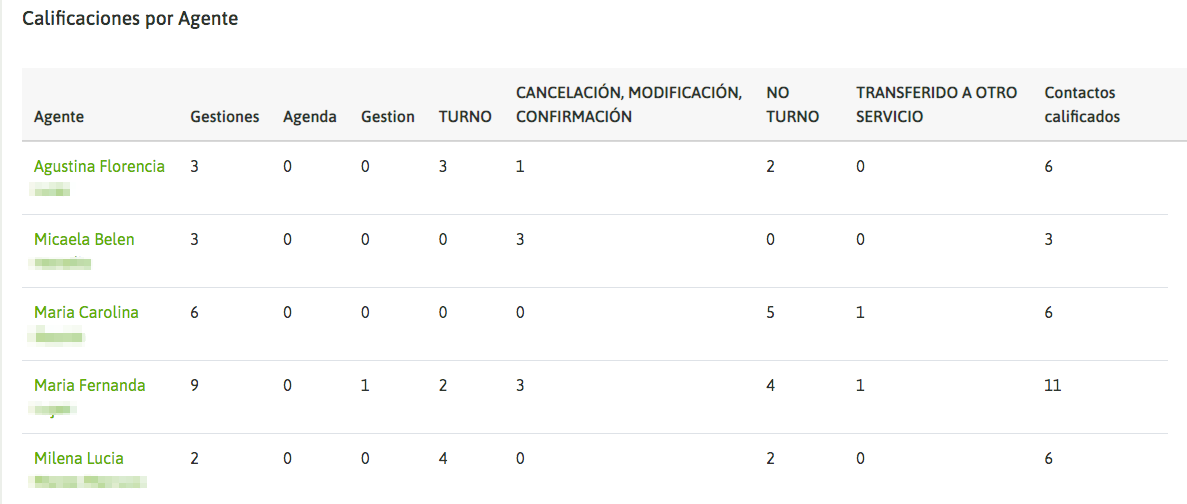Open agent Micaela Belen's link
Viewport: 1187px width, 504px height.
pyautogui.click(x=84, y=240)
